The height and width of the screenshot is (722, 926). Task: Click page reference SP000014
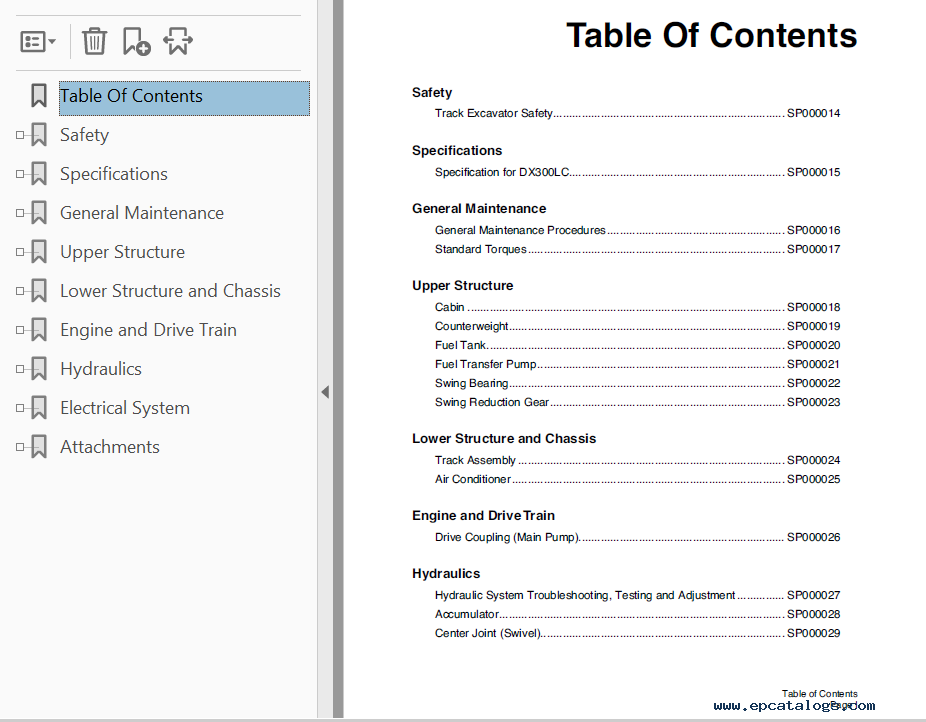click(814, 113)
